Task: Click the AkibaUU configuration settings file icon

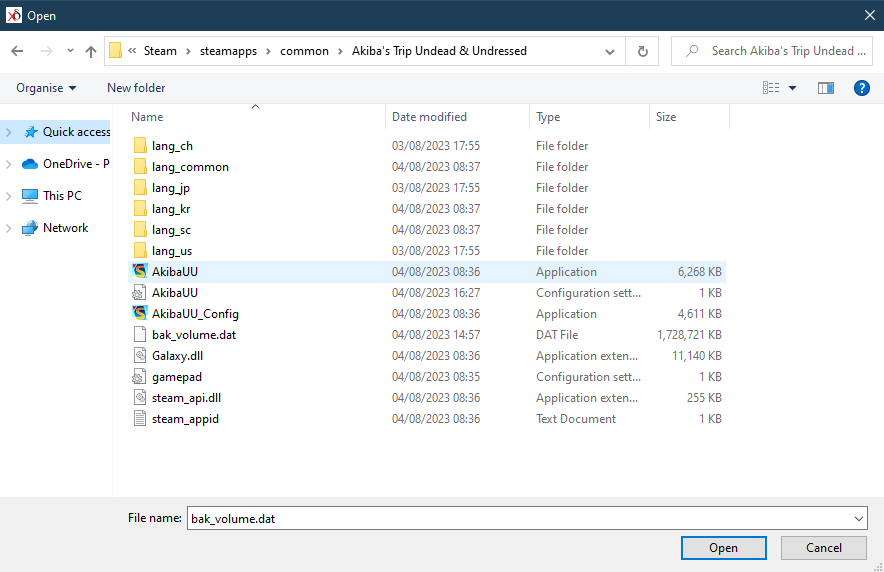Action: coord(139,292)
